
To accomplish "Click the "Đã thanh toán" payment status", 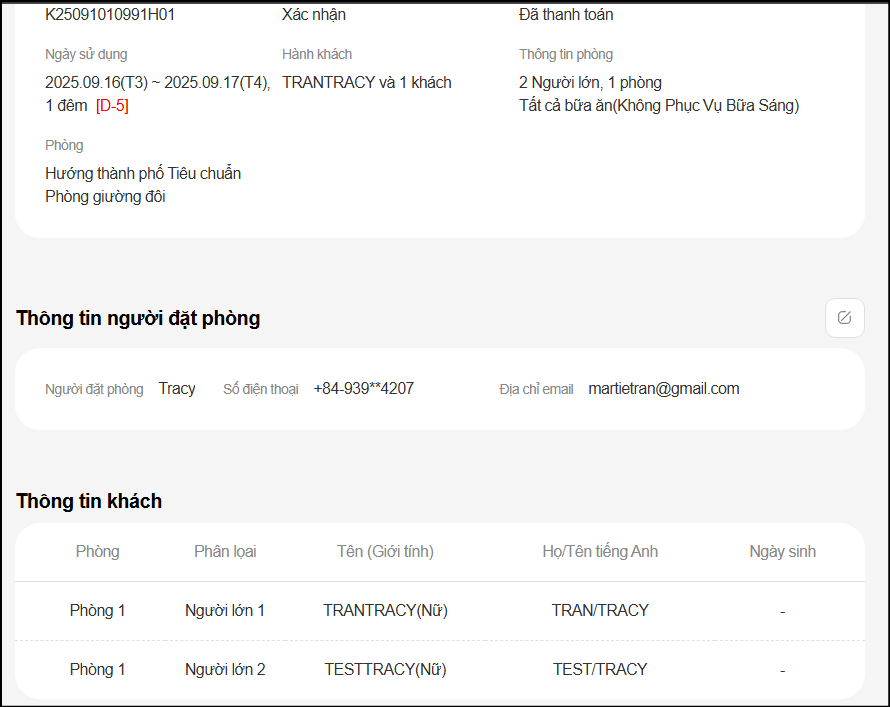I will point(566,15).
